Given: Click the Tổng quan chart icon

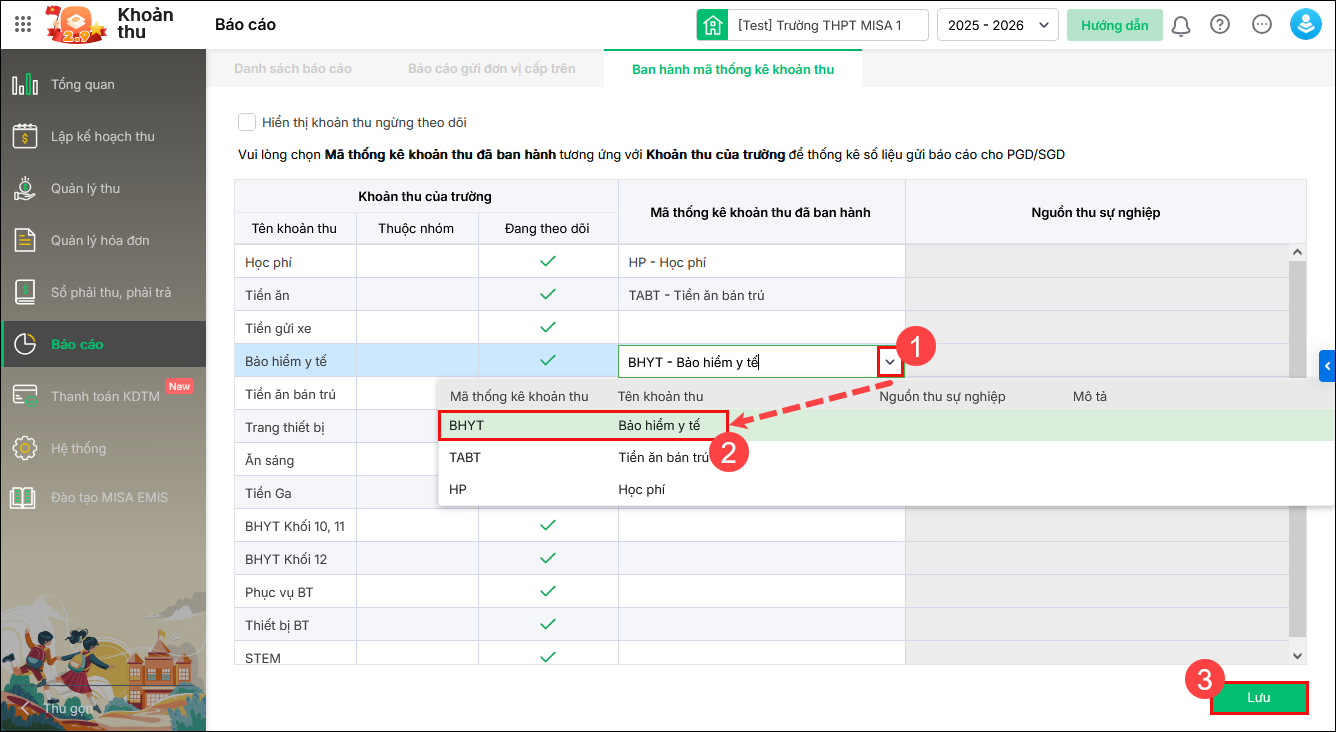Looking at the screenshot, I should [25, 85].
